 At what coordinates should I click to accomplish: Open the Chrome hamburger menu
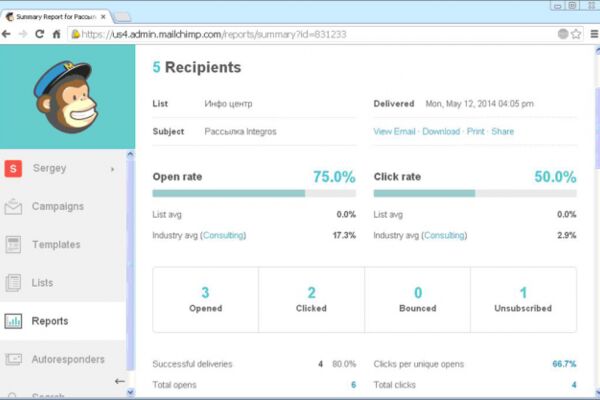[x=594, y=34]
